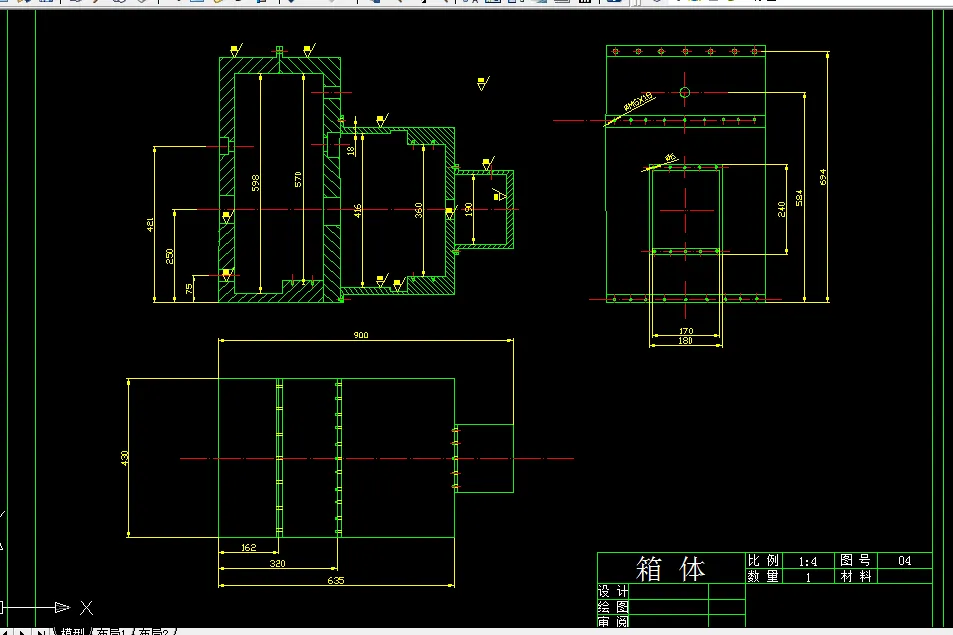Screen dimensions: 953x635
Task: Select the 箱体 title text
Action: [670, 568]
